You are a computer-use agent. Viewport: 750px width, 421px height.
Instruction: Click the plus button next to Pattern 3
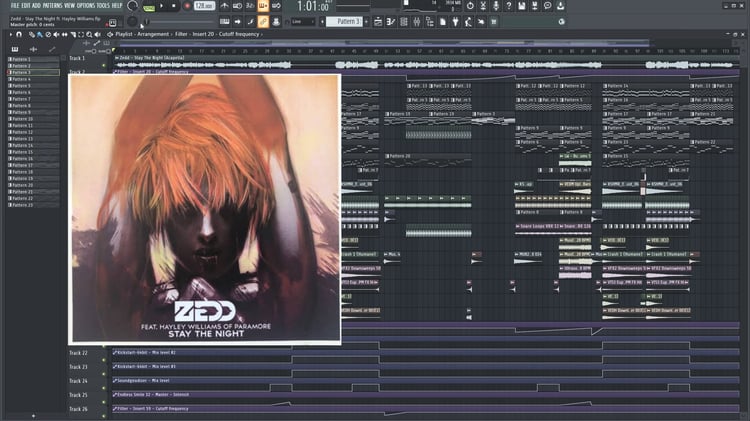pyautogui.click(x=366, y=22)
